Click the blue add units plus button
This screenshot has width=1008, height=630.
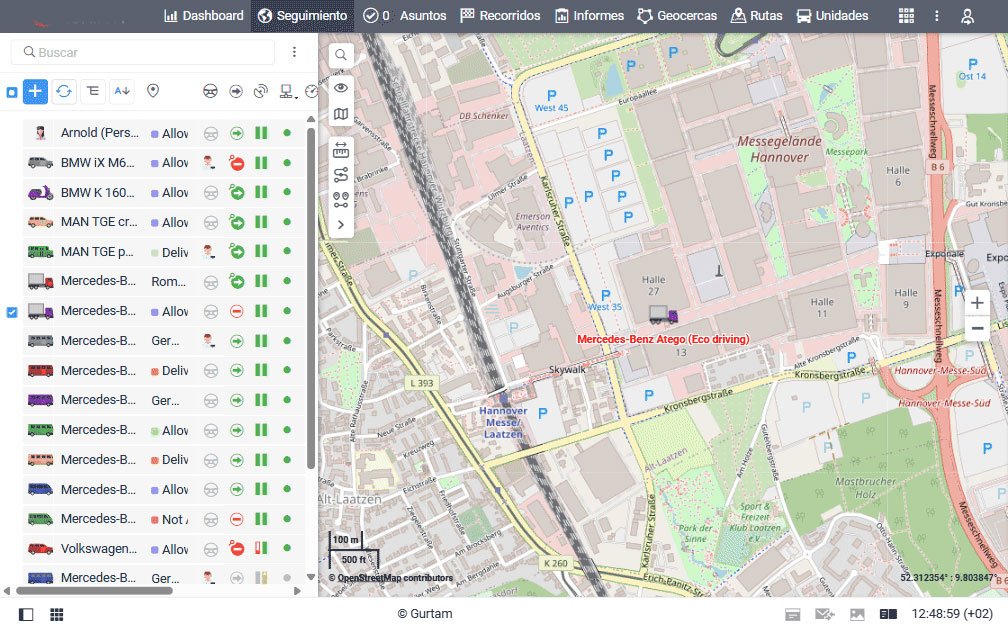[x=35, y=91]
